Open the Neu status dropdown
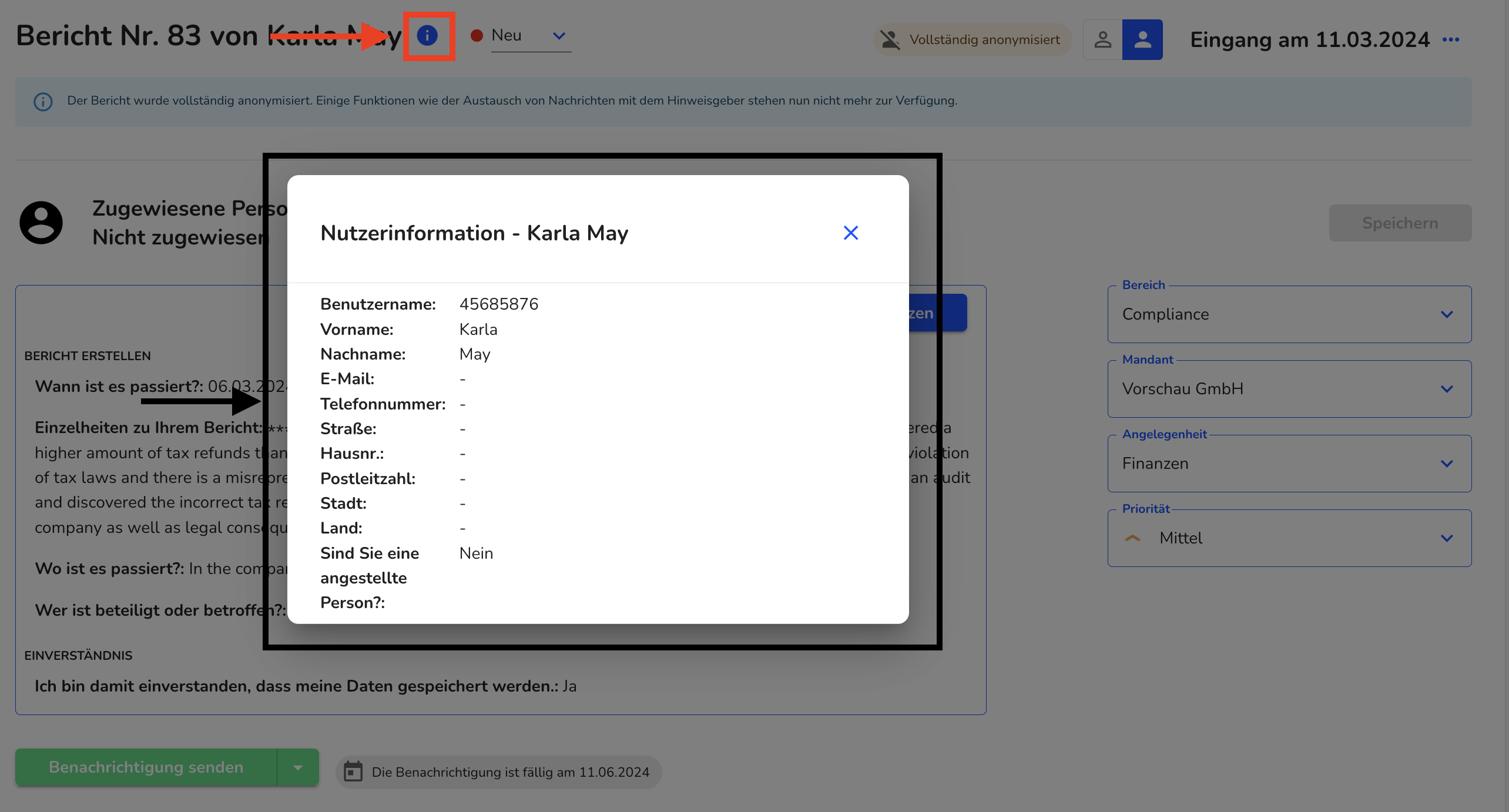Viewport: 1509px width, 812px height. (531, 36)
